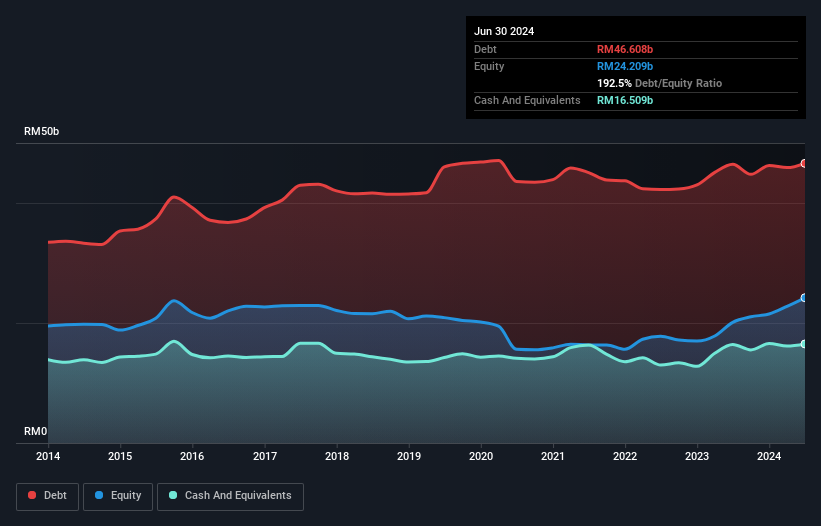Click the 2021 x-axis label
Image resolution: width=821 pixels, height=526 pixels.
[x=553, y=456]
